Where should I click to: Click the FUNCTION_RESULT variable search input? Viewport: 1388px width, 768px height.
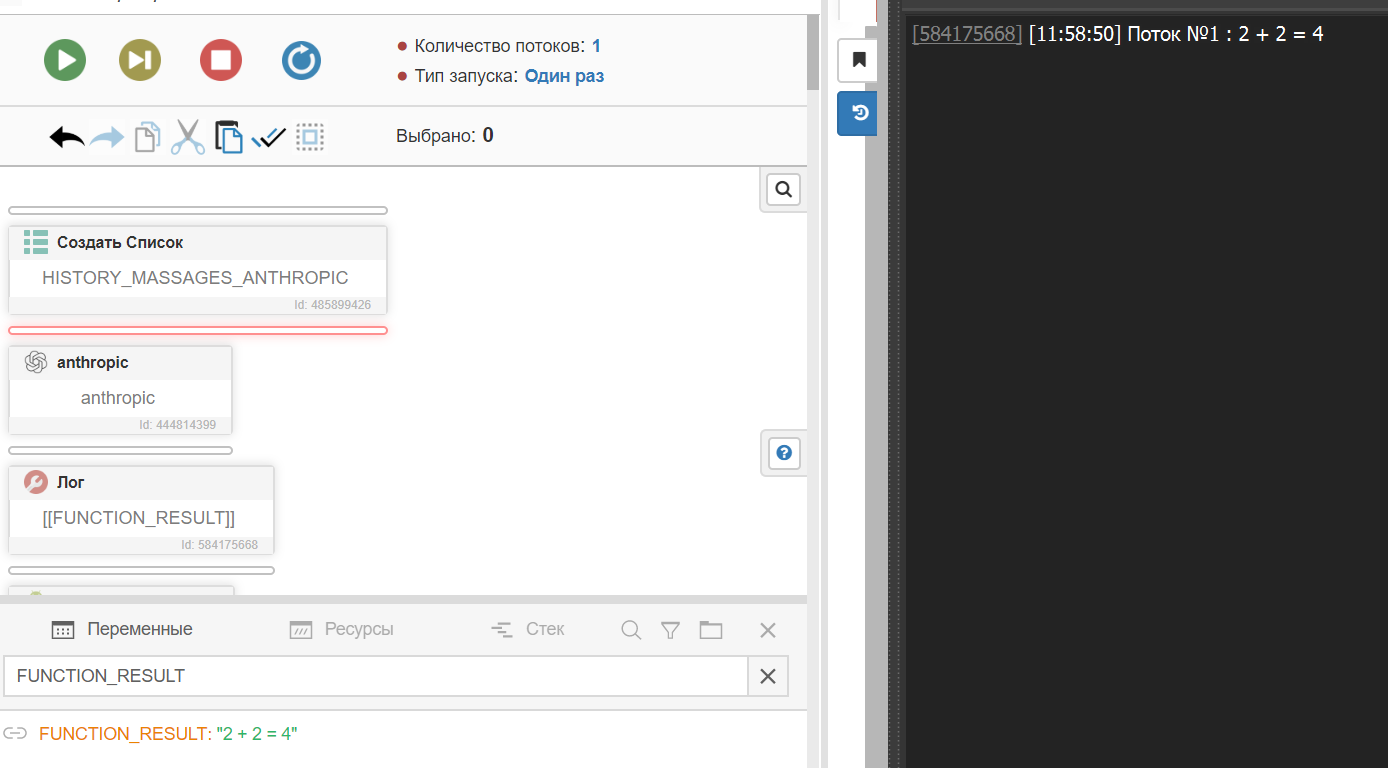click(375, 676)
